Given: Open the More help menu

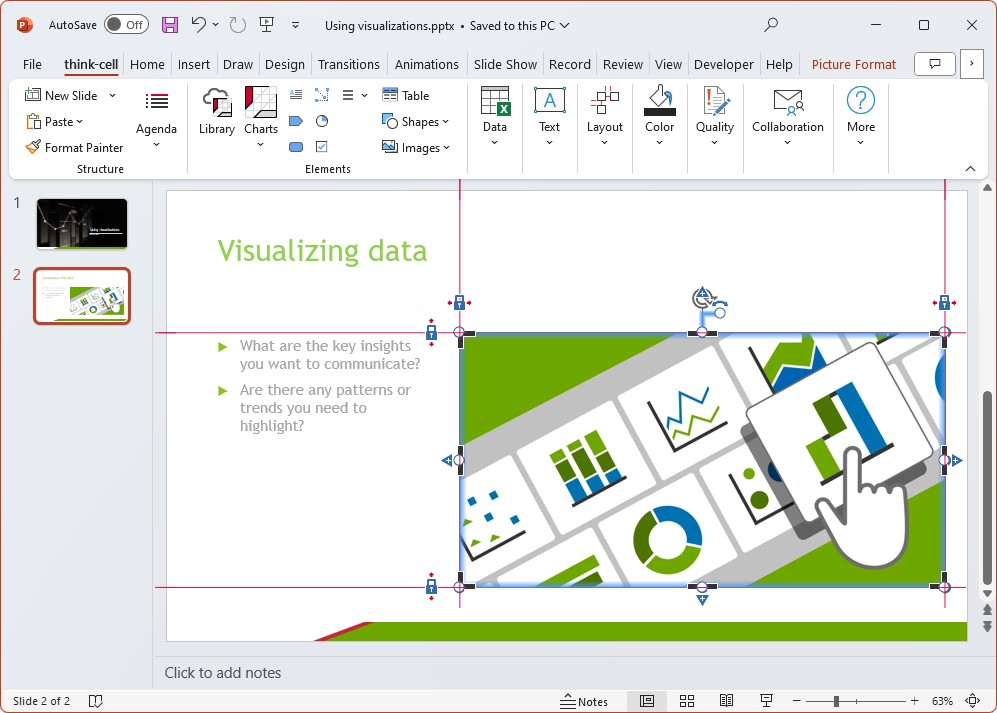Looking at the screenshot, I should tap(860, 116).
